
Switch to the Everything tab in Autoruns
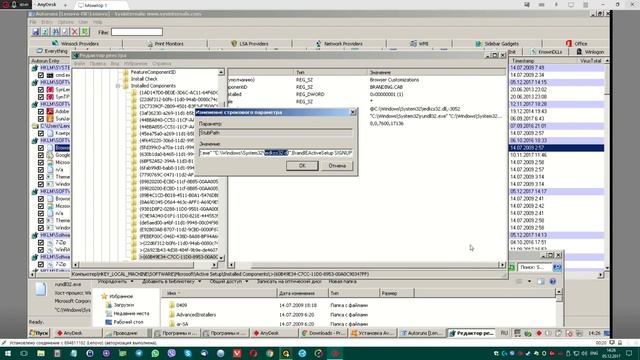[52, 51]
